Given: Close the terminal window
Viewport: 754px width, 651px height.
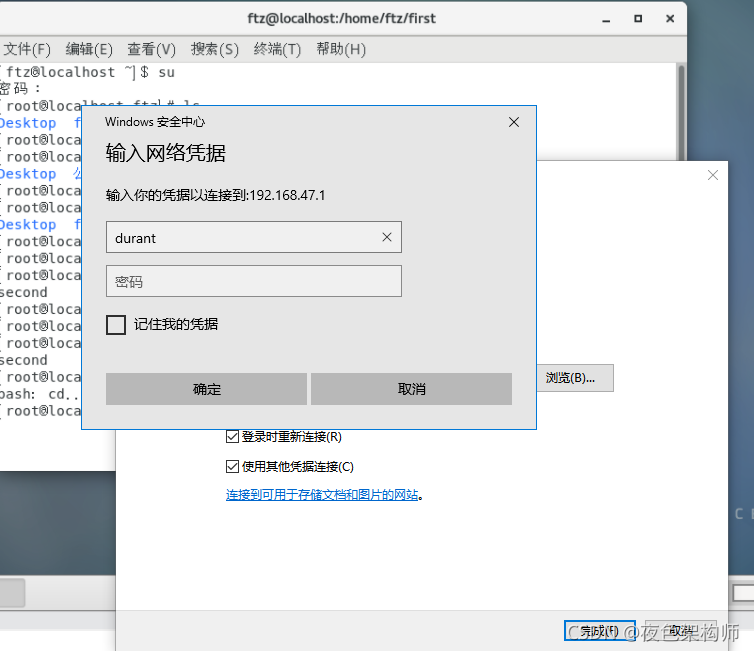Looking at the screenshot, I should click(x=670, y=19).
